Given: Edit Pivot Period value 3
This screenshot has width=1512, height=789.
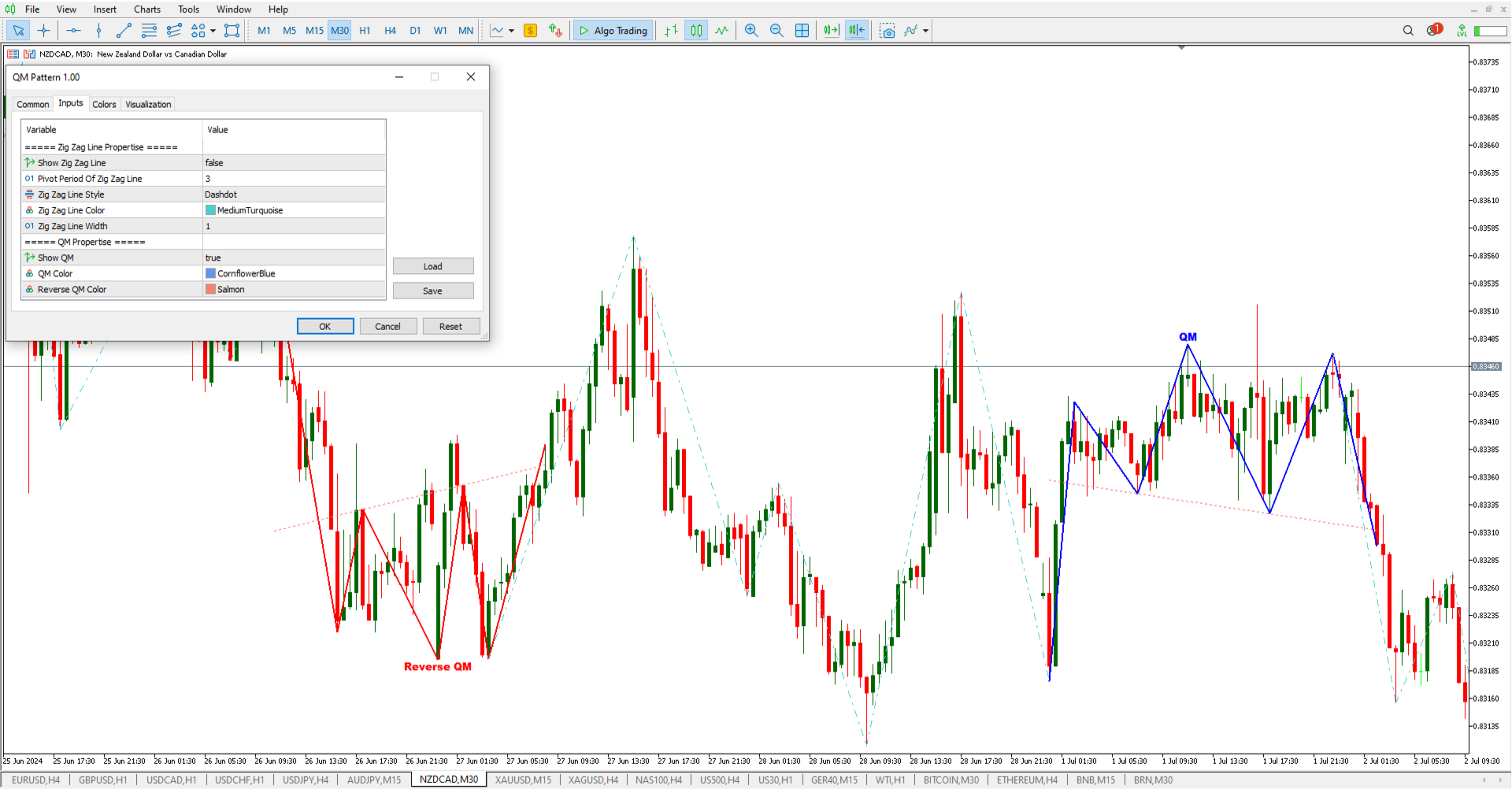Looking at the screenshot, I should [295, 179].
